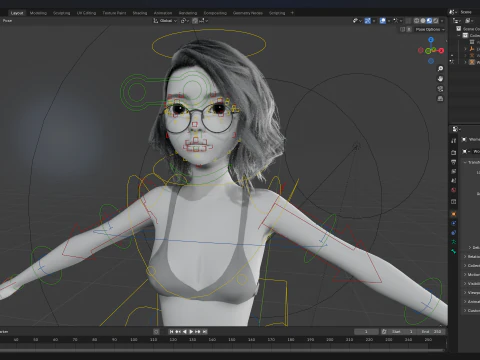Open the snapping options dropdown

click(204, 21)
